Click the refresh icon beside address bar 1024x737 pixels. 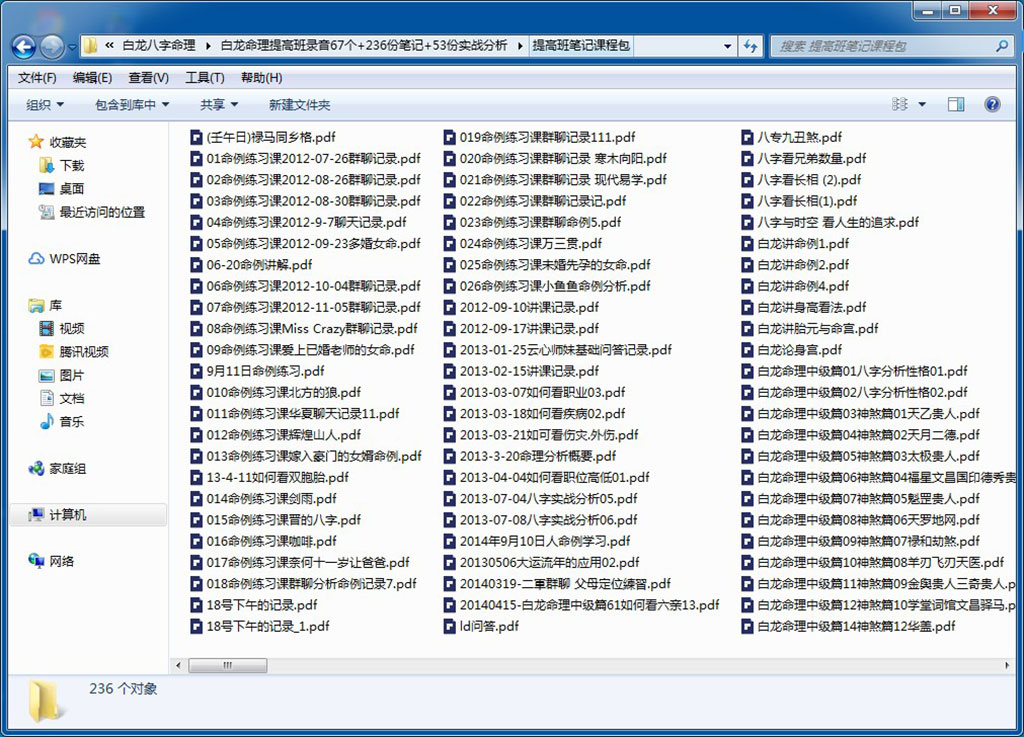click(x=750, y=46)
